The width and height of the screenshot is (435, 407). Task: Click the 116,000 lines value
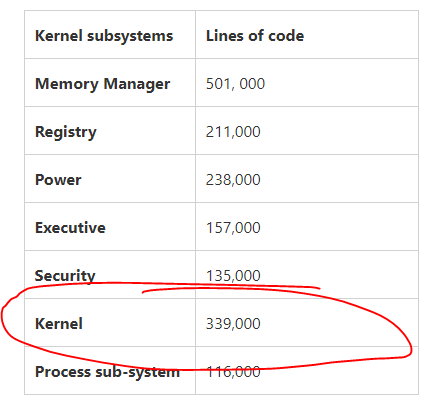click(233, 372)
